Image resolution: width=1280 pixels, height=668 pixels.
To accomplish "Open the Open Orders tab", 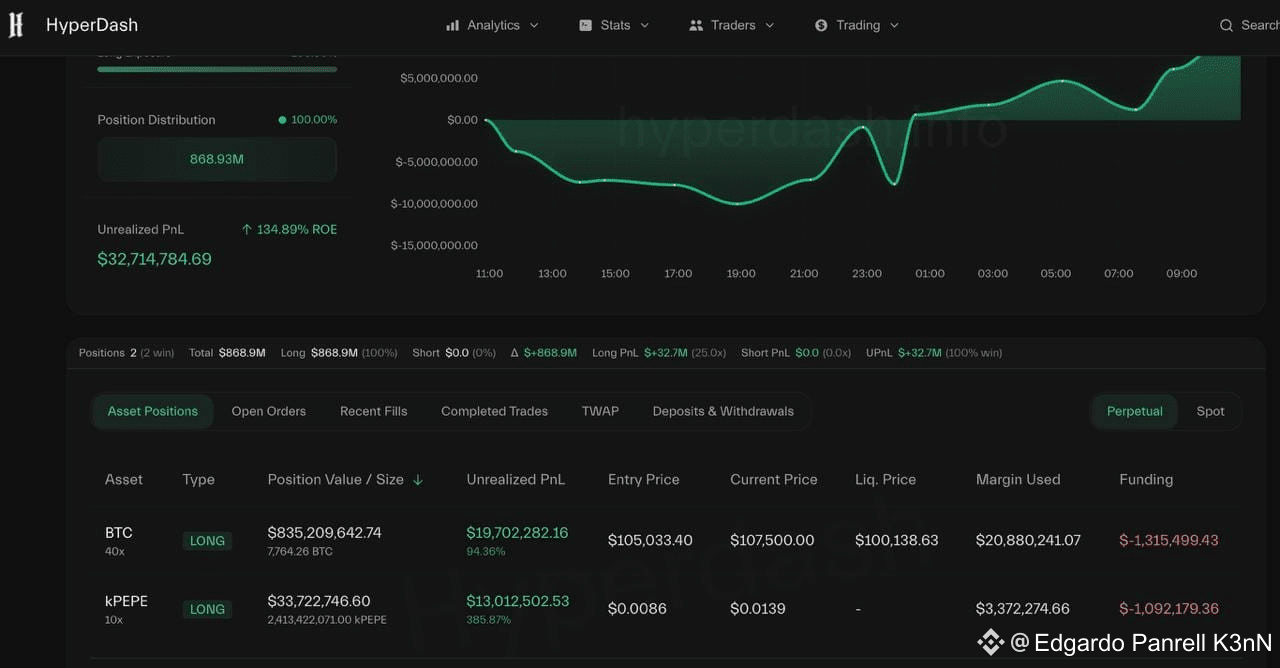I will (x=268, y=410).
